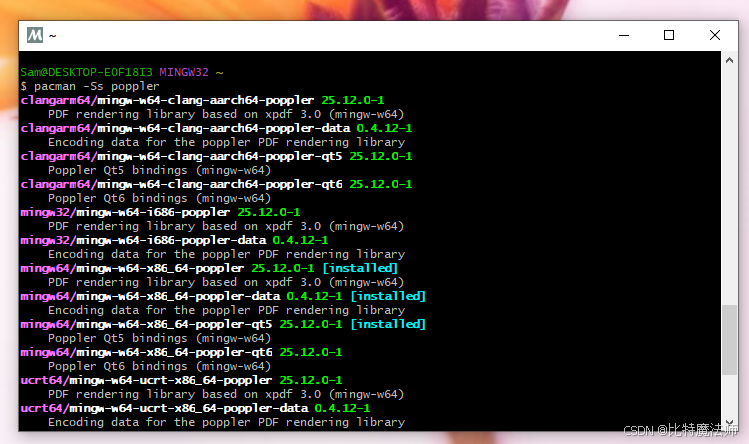Click ucrt64/mingw-w64-ucrt-x86_64-poppler 25.12.0-1 line
Viewport: 749px width, 444px height.
181,380
